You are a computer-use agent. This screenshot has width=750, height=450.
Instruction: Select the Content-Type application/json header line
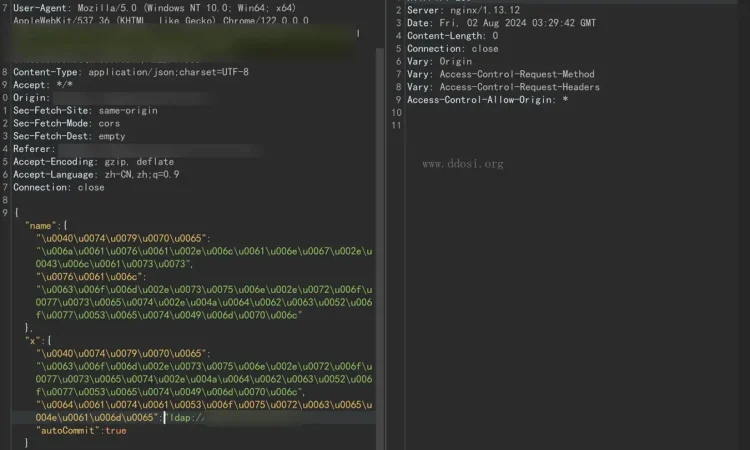131,72
